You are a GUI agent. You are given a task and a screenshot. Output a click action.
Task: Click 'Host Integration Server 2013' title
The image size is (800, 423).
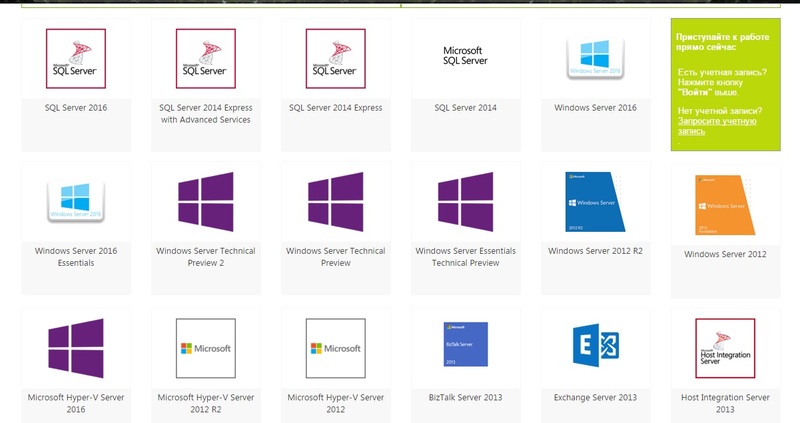(725, 403)
